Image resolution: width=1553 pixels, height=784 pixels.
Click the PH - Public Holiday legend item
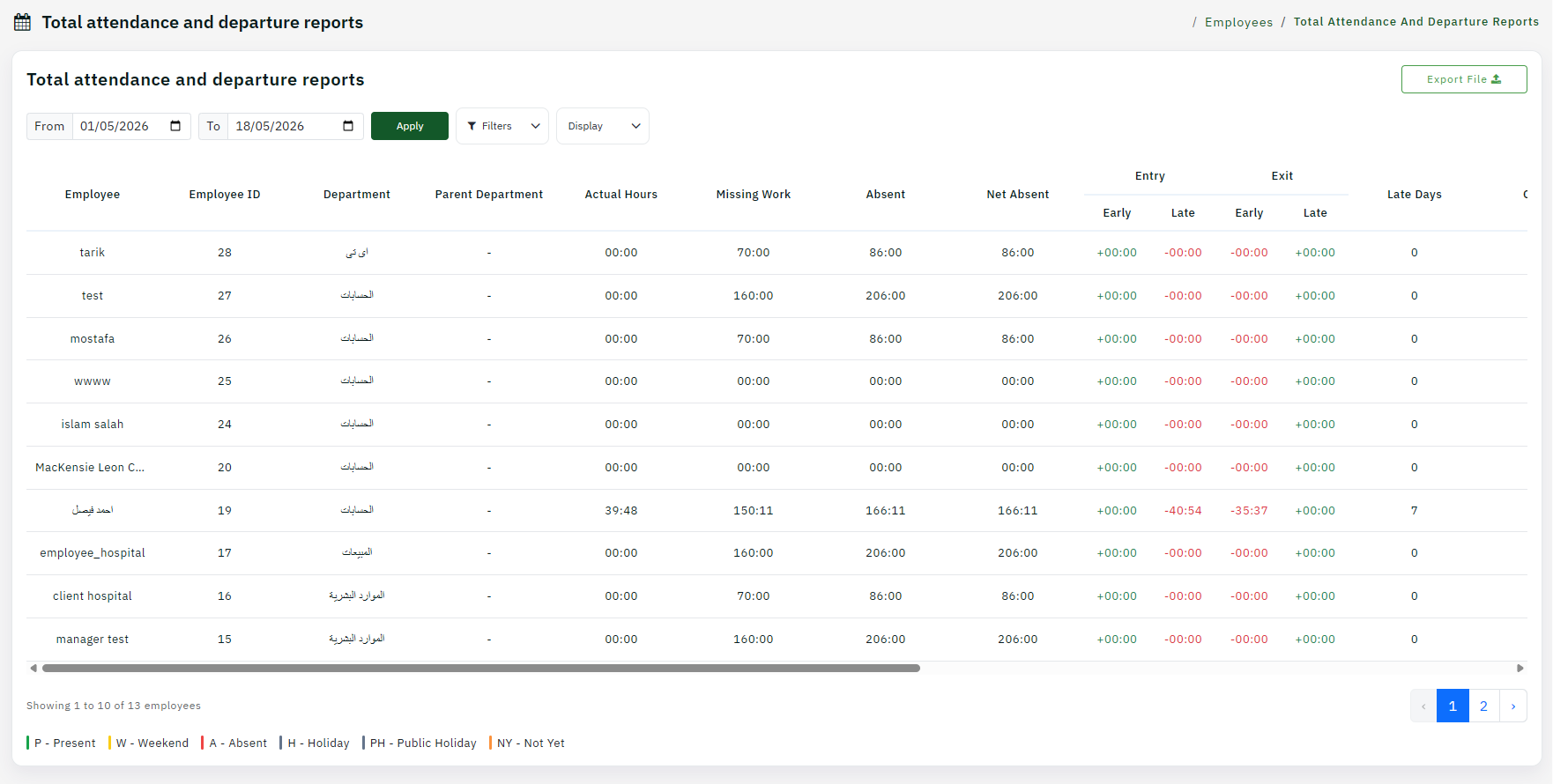click(420, 743)
